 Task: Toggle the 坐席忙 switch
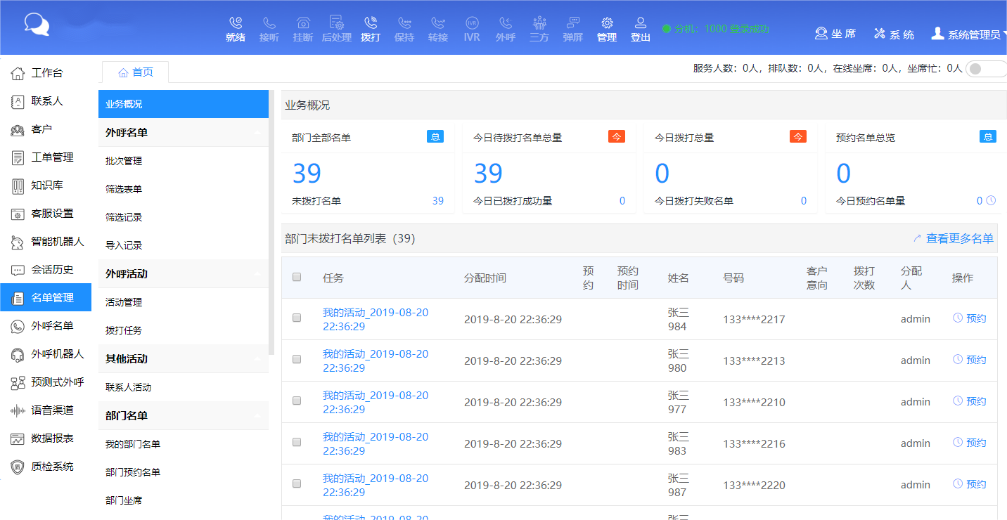click(x=985, y=69)
